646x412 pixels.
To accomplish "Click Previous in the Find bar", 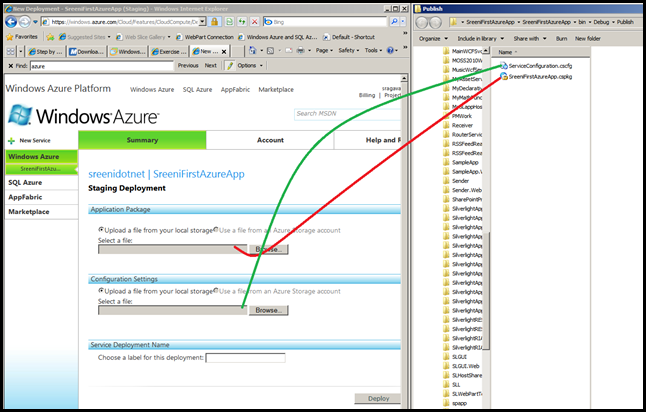I will pos(188,66).
